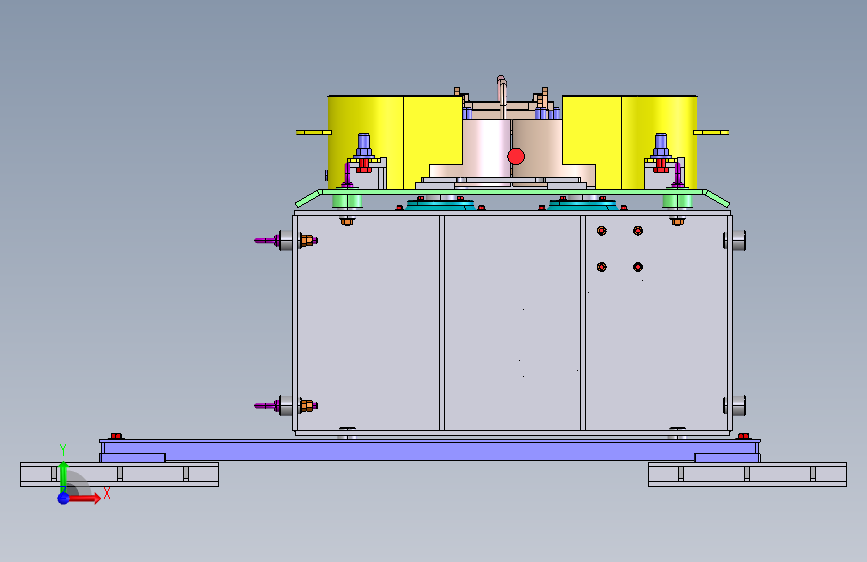Select the left gray pallet foot beam
The image size is (867, 562).
pyautogui.click(x=119, y=475)
